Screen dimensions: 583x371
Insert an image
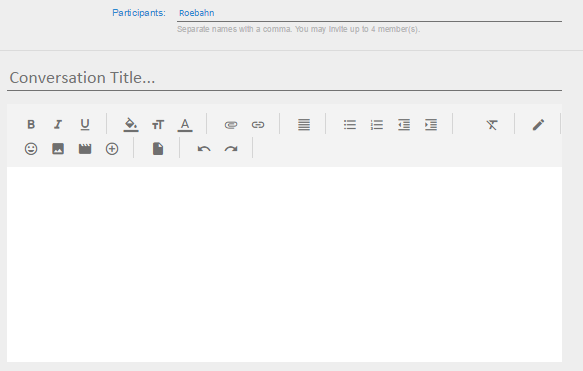point(58,149)
